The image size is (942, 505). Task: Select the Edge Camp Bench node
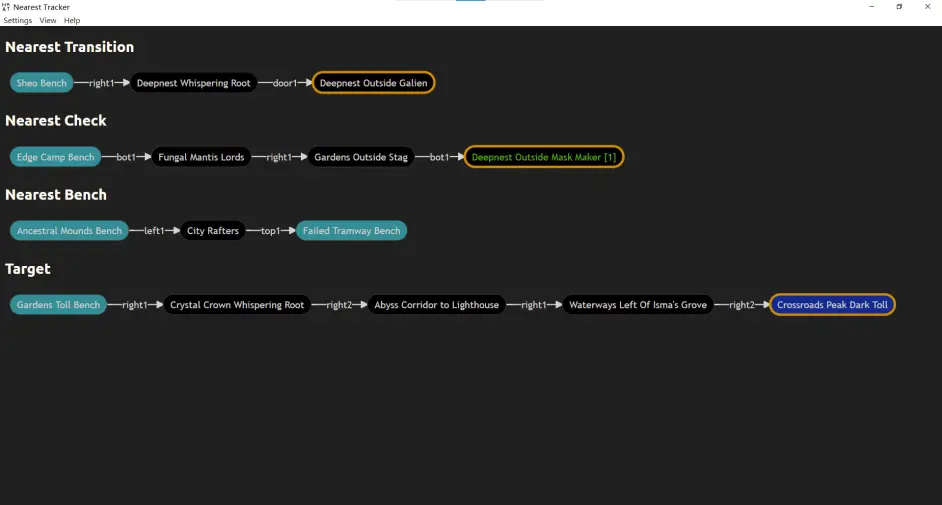click(55, 157)
